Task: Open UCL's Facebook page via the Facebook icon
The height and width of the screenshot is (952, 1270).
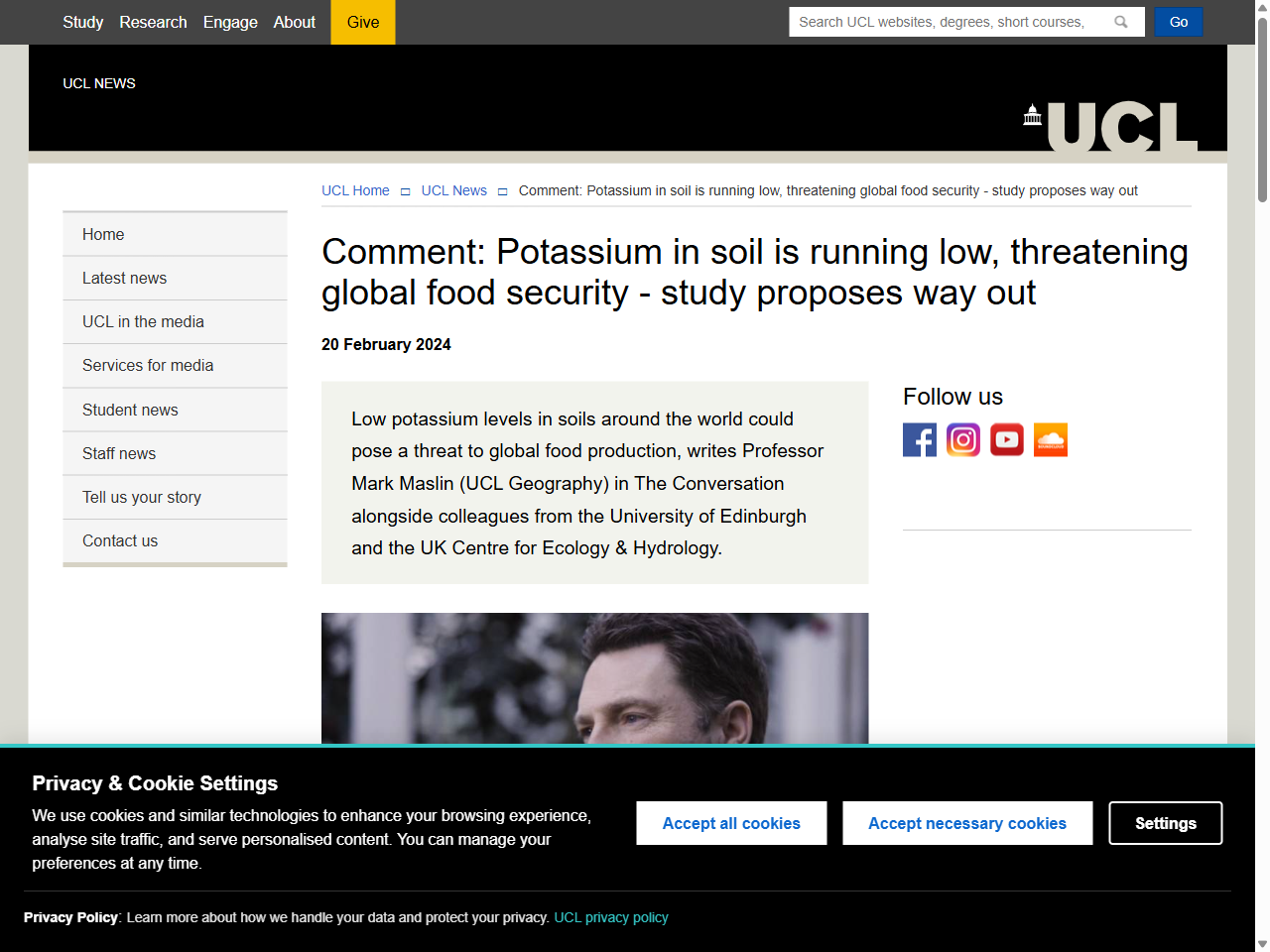Action: 919,439
